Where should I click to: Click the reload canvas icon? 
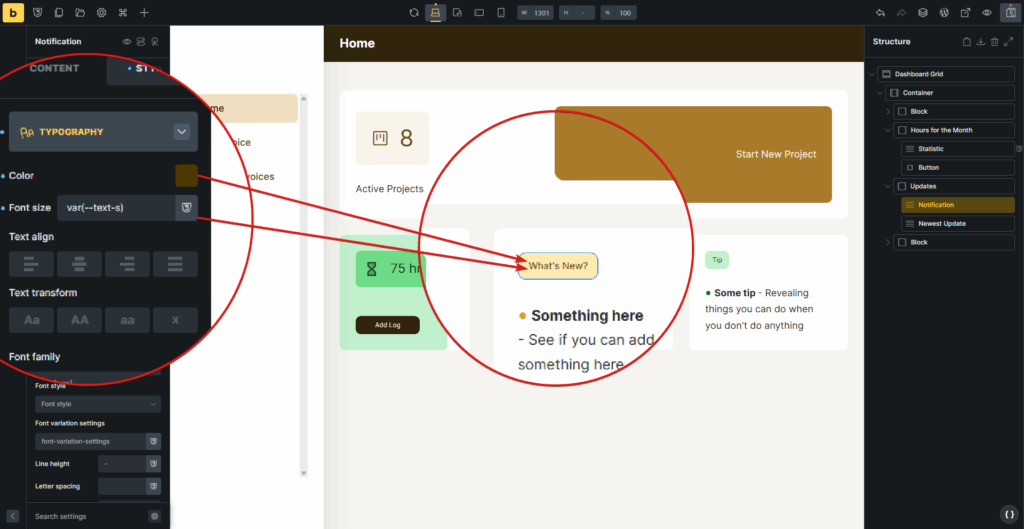(x=414, y=12)
